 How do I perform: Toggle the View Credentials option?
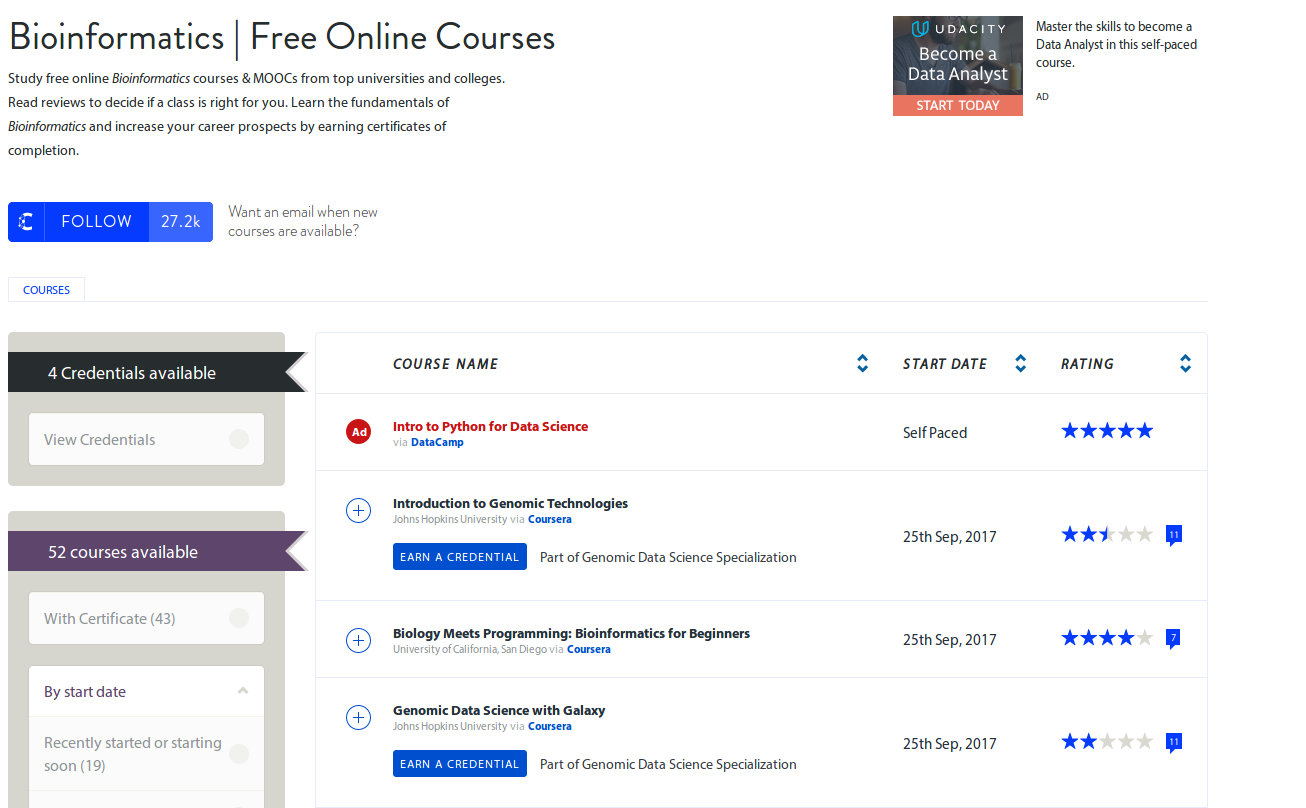click(146, 439)
